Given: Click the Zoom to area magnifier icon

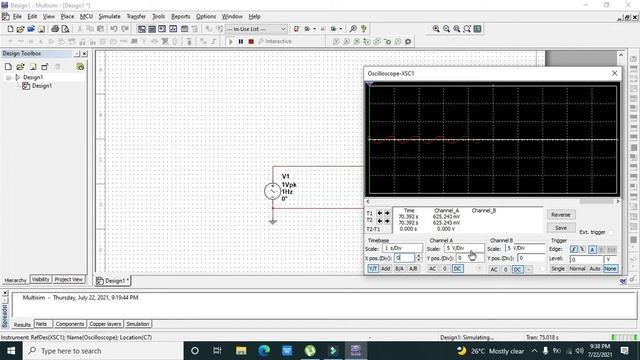Looking at the screenshot, I should point(457,29).
